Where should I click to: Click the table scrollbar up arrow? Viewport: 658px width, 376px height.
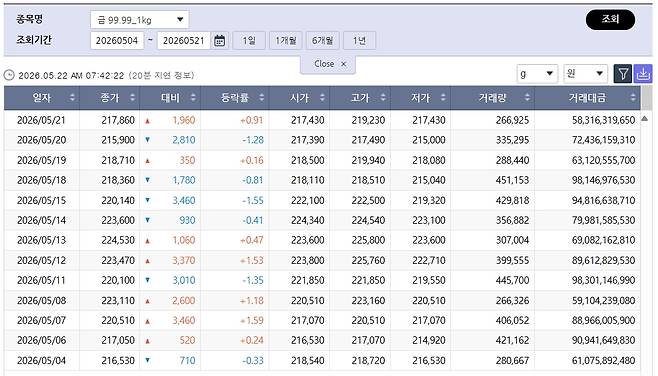pyautogui.click(x=645, y=119)
